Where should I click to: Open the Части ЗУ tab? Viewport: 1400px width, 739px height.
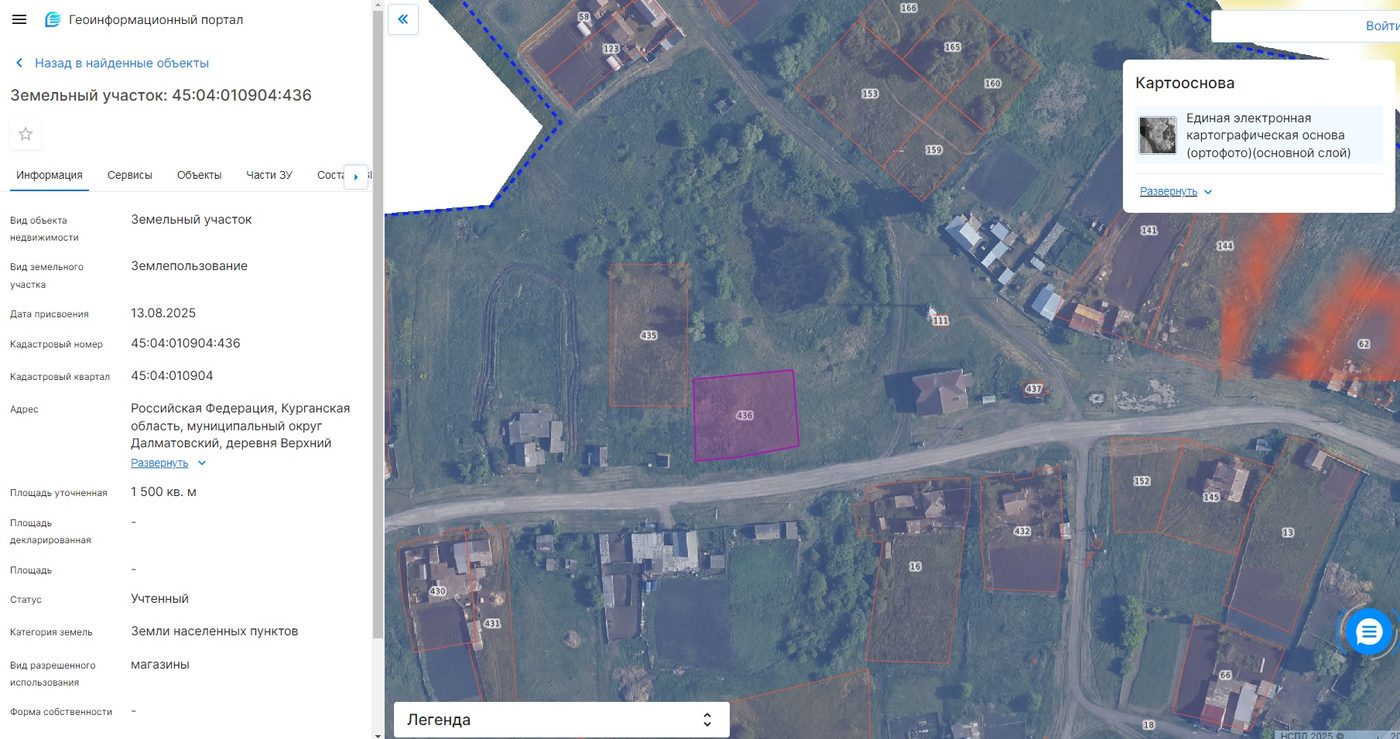(x=269, y=175)
